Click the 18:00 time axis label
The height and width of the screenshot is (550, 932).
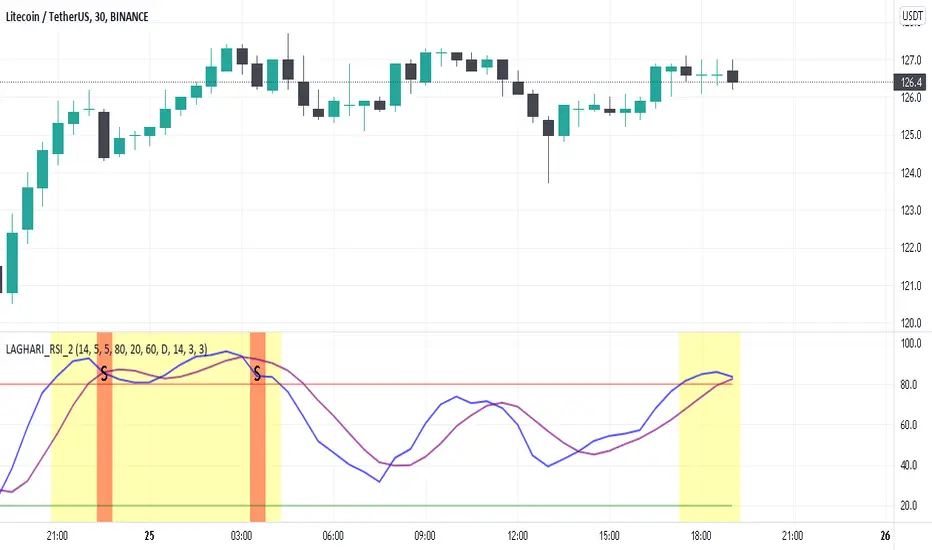click(701, 536)
